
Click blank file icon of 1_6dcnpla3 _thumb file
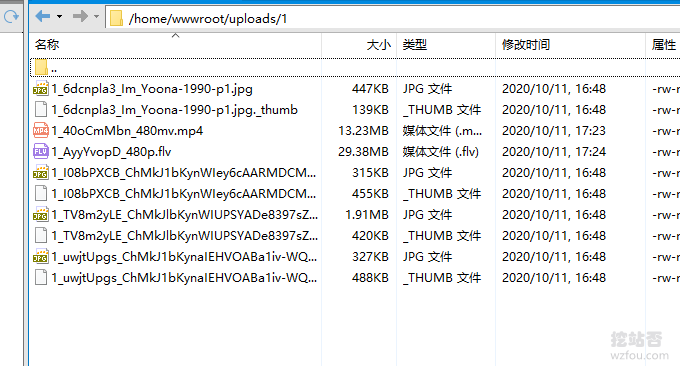[x=41, y=109]
